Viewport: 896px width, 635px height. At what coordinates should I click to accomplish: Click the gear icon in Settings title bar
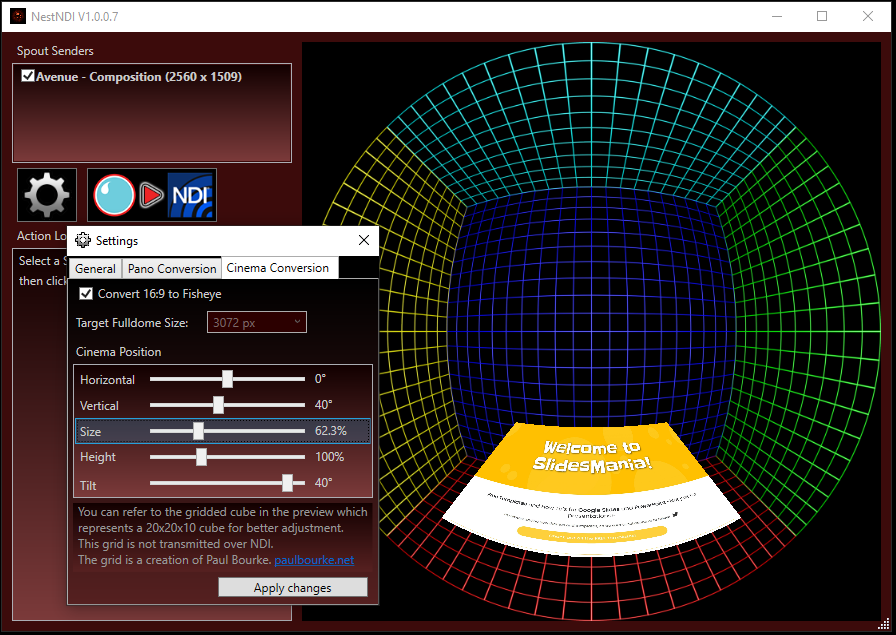click(83, 241)
